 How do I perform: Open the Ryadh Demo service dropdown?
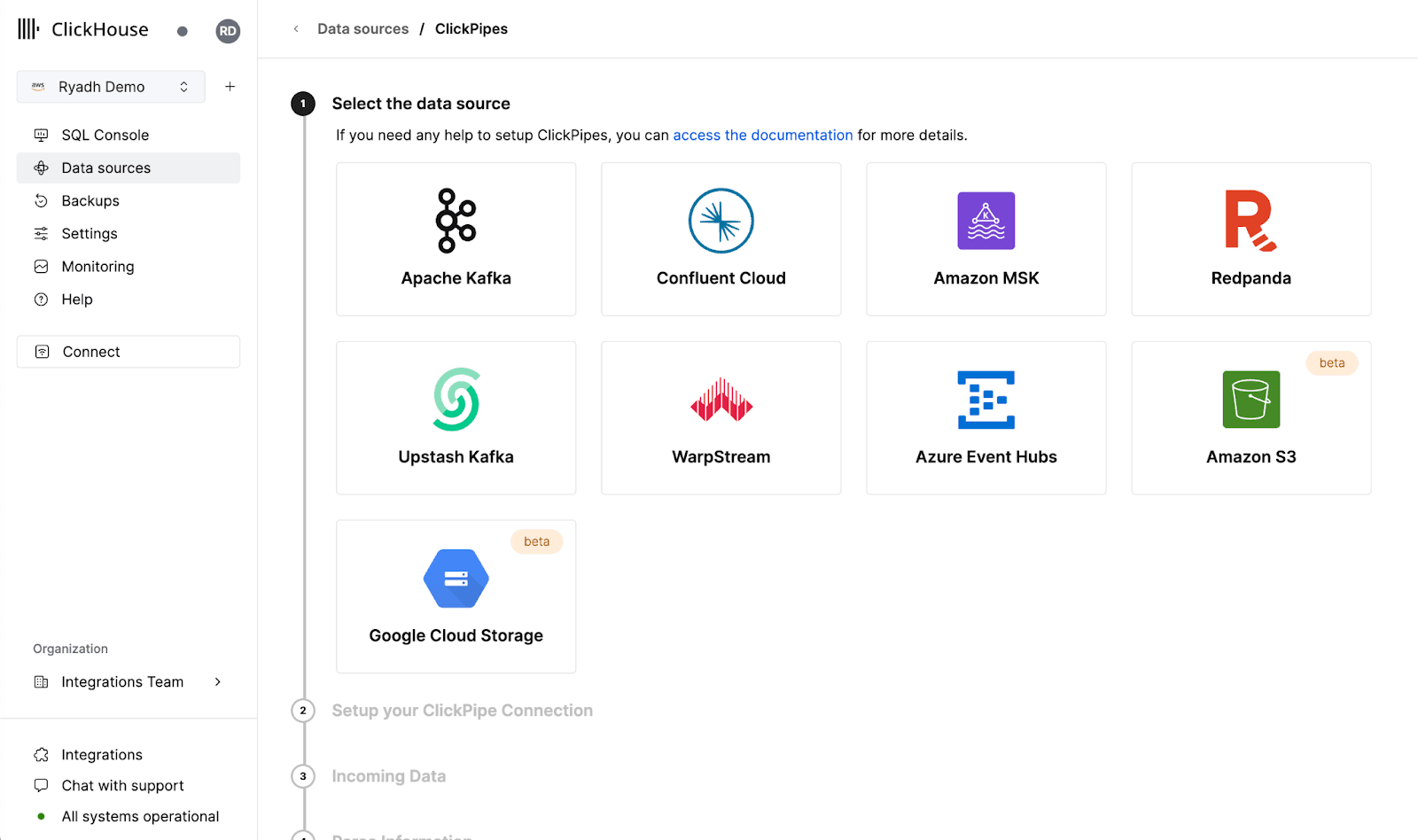pyautogui.click(x=111, y=87)
